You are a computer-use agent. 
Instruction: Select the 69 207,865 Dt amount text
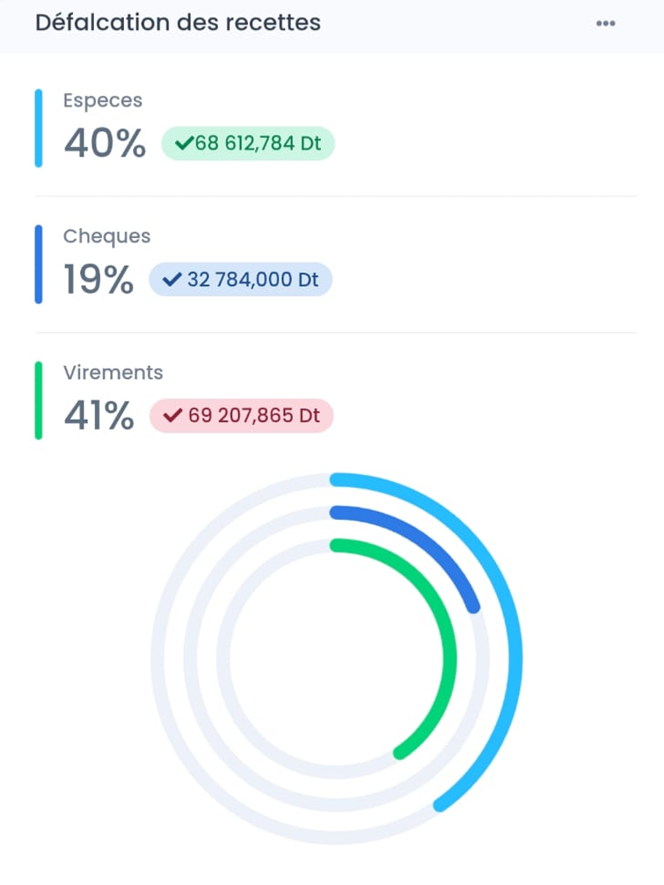254,416
